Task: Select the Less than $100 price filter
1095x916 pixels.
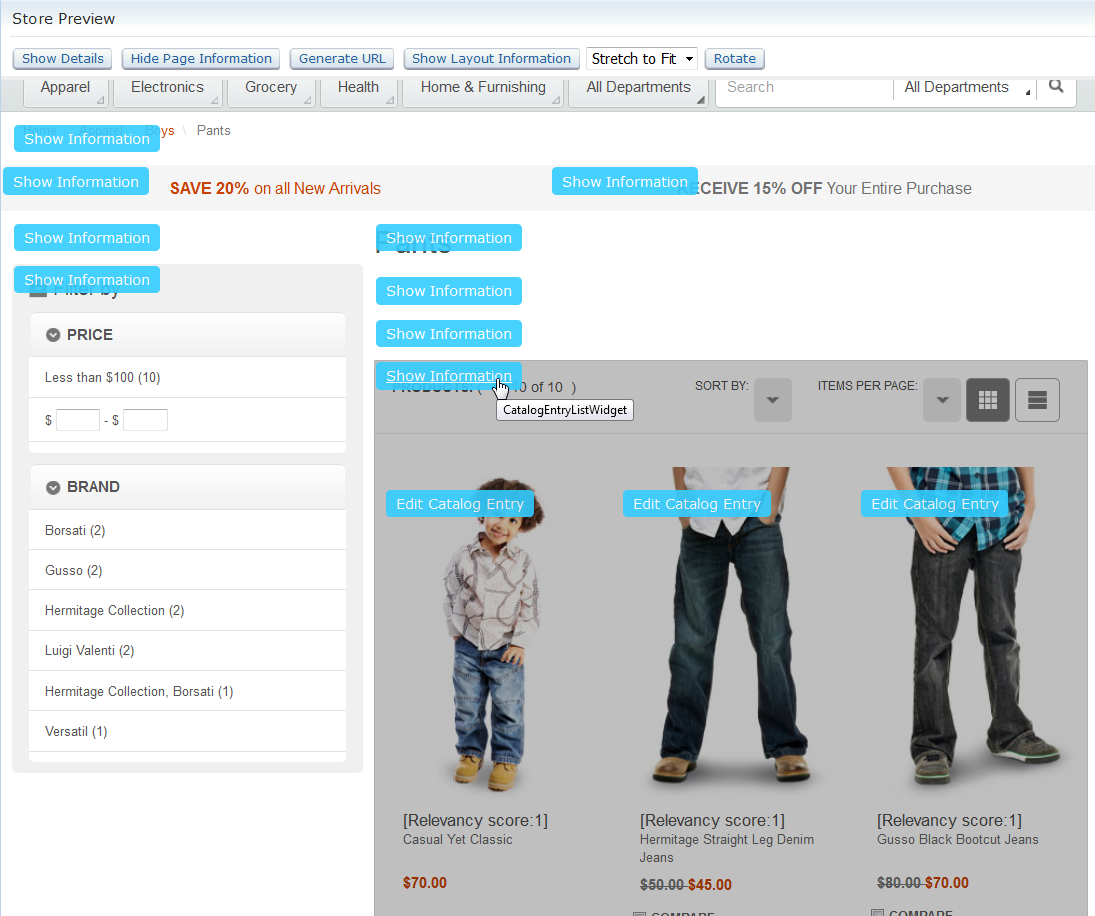Action: (103, 378)
